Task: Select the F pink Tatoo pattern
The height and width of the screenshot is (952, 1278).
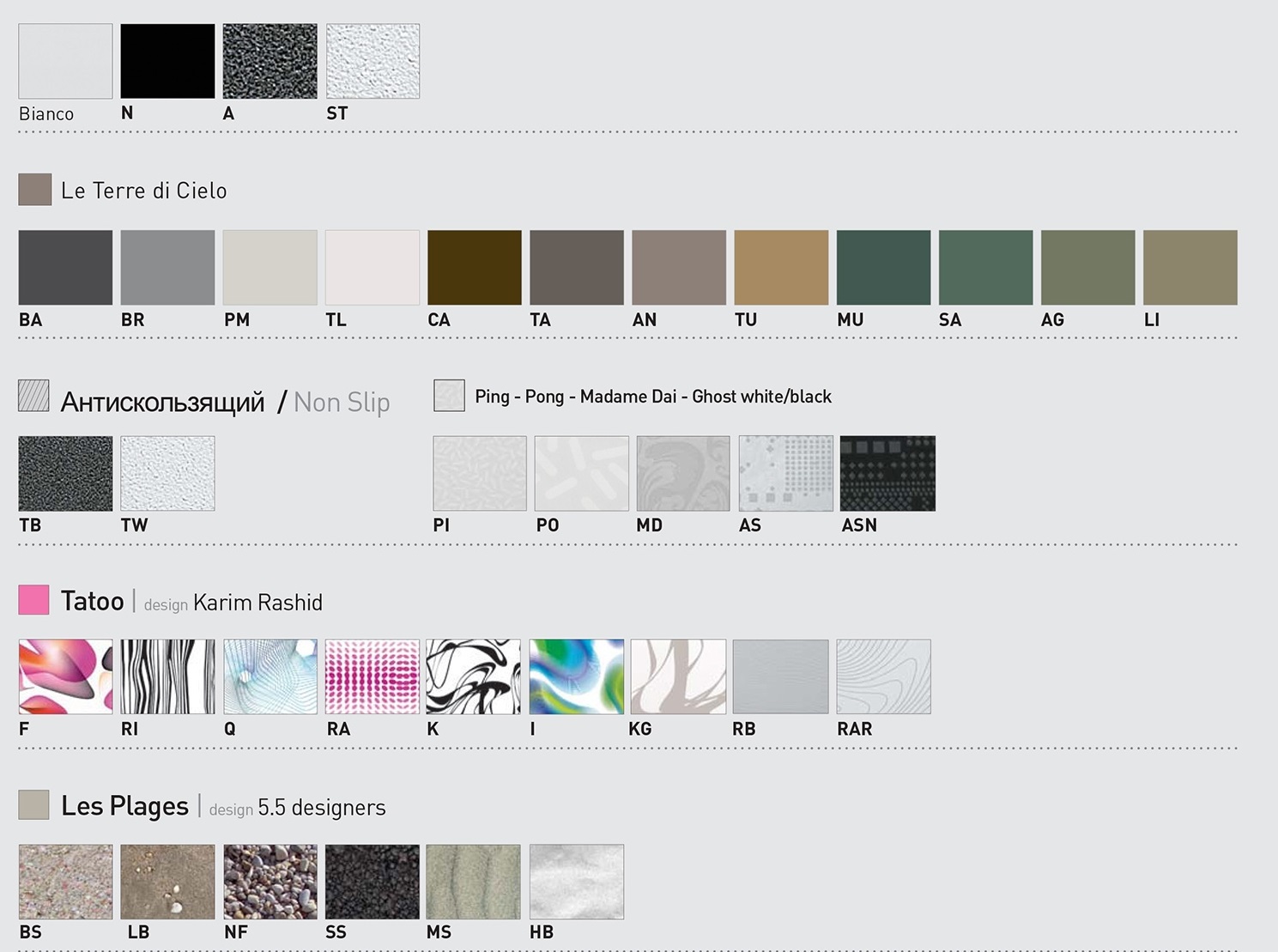Action: 65,676
